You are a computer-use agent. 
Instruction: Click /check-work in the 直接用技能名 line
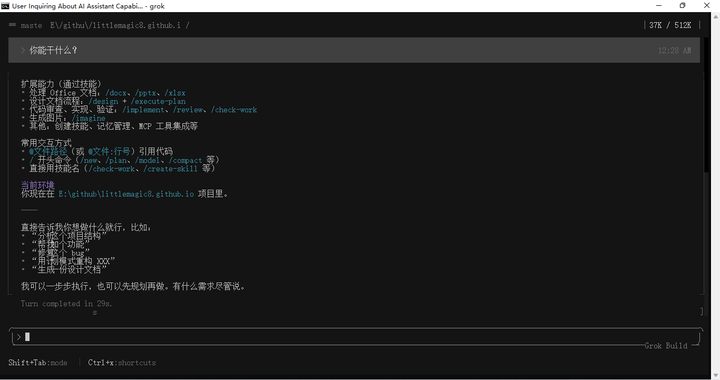[112, 169]
